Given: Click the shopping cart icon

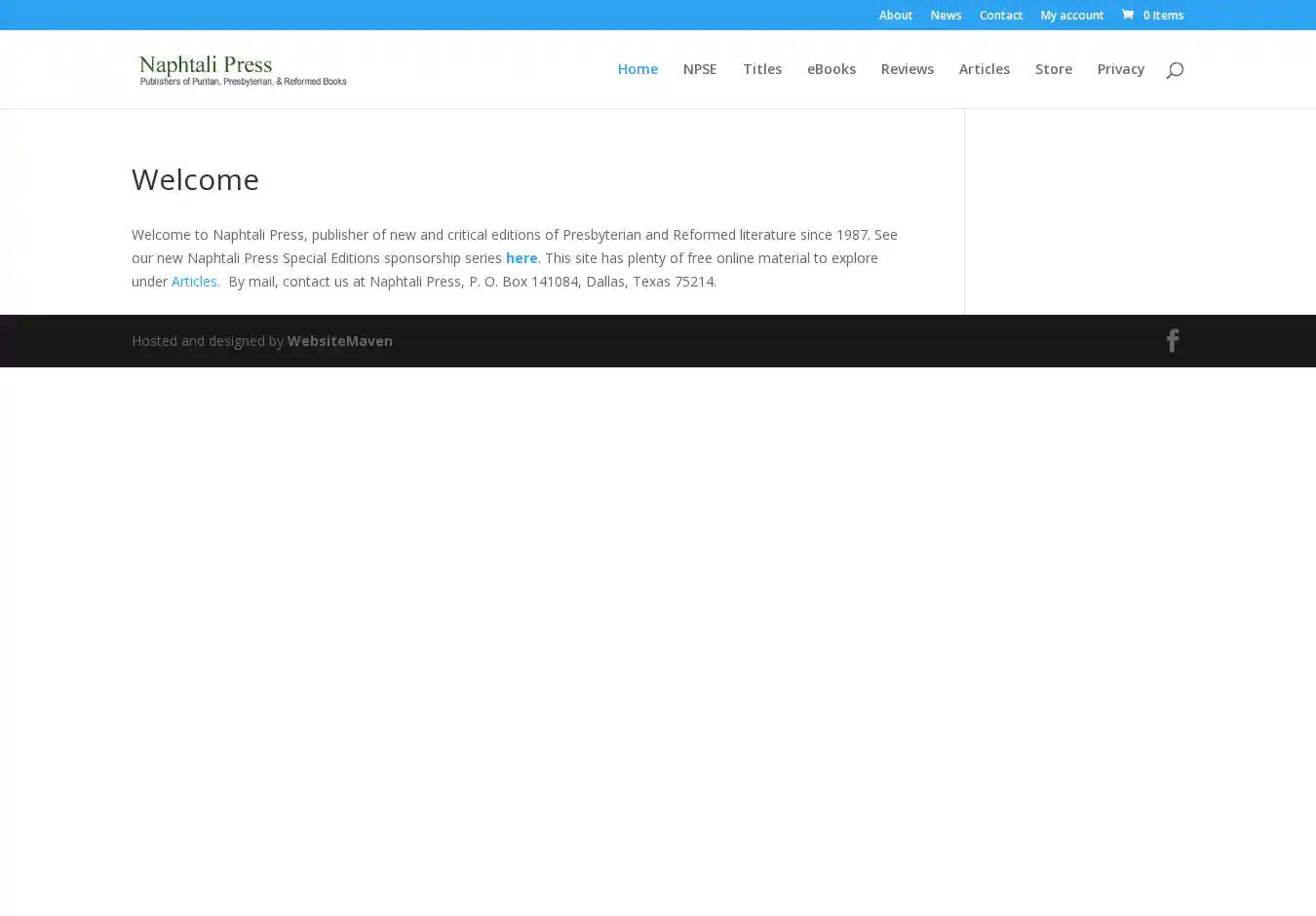Looking at the screenshot, I should (x=1128, y=15).
